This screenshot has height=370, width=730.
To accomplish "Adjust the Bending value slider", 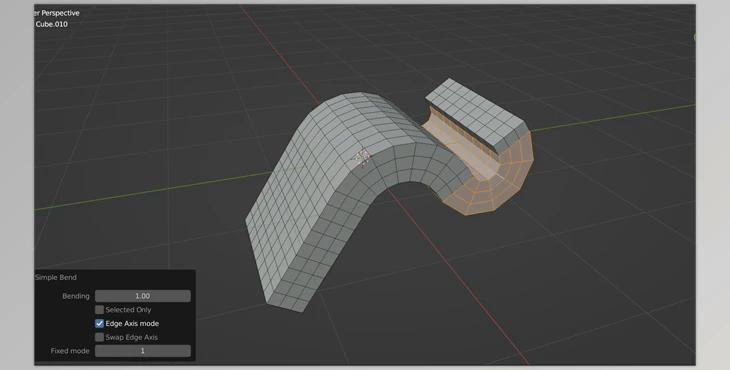I will coord(142,296).
